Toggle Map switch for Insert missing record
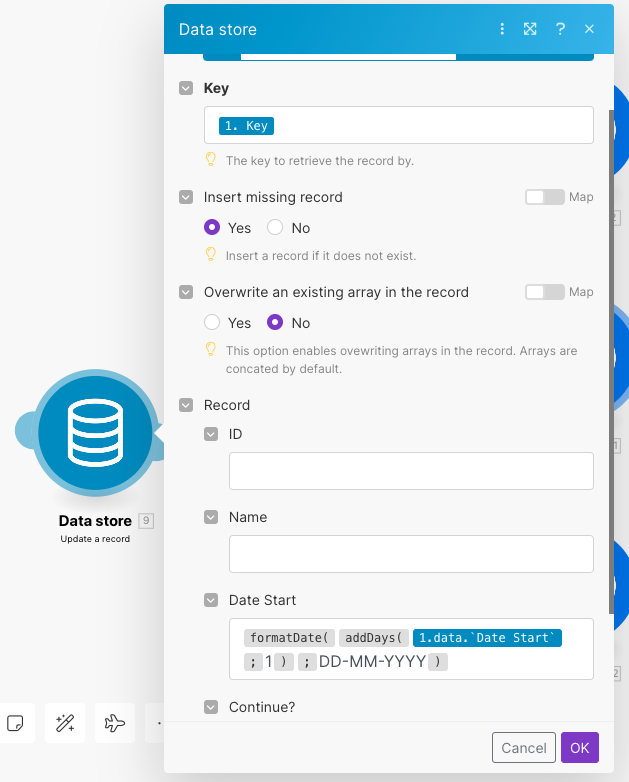The width and height of the screenshot is (629, 782). 545,197
